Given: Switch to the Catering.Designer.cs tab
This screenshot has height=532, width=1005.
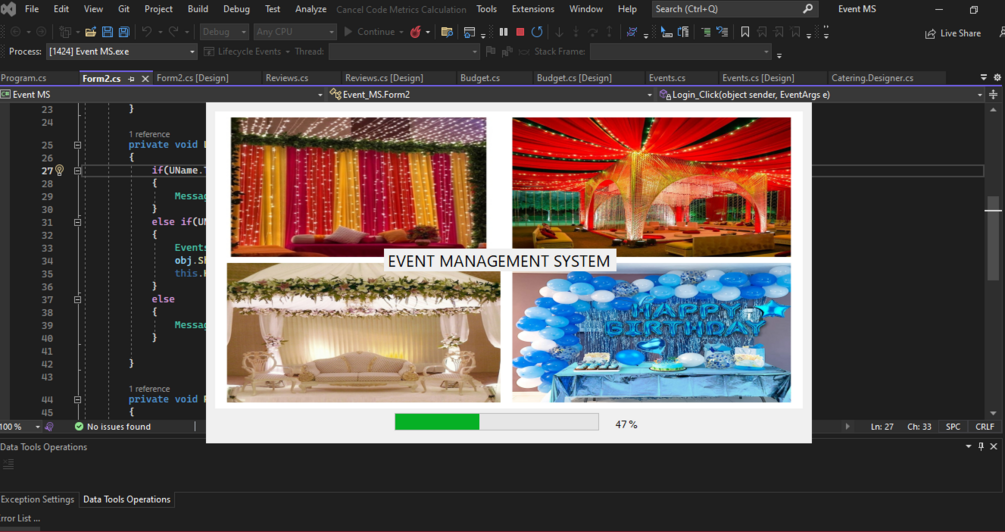Looking at the screenshot, I should 872,78.
